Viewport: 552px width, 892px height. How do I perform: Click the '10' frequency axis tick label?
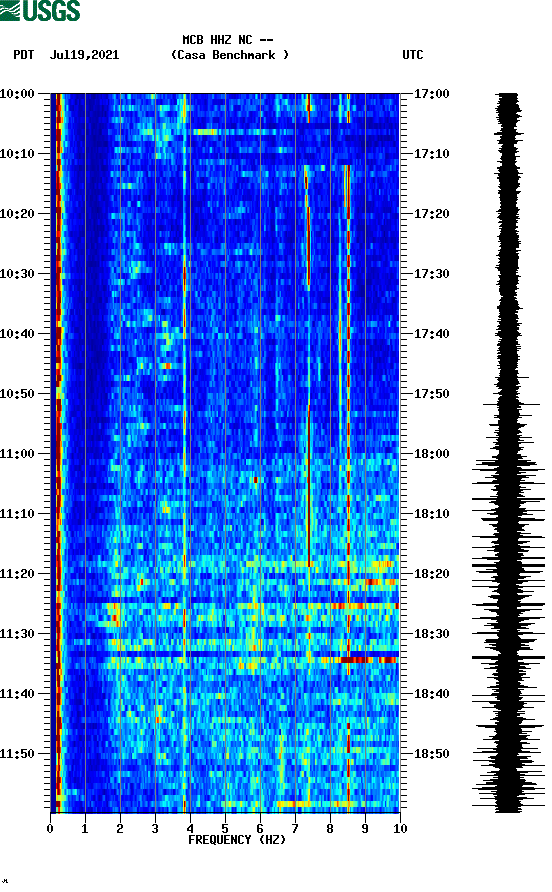coord(400,828)
